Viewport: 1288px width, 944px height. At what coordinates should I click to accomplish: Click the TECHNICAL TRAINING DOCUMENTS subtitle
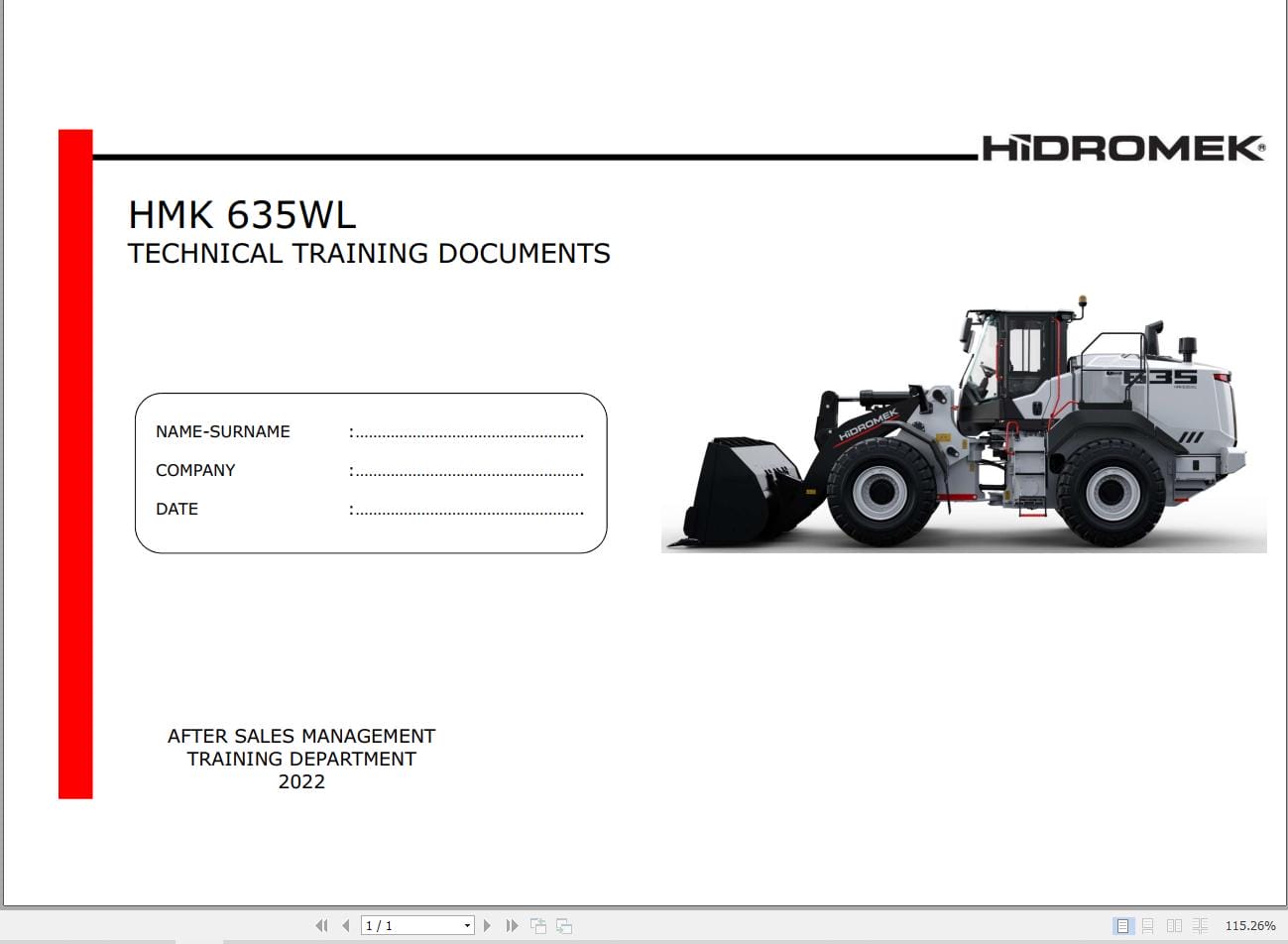(x=369, y=254)
